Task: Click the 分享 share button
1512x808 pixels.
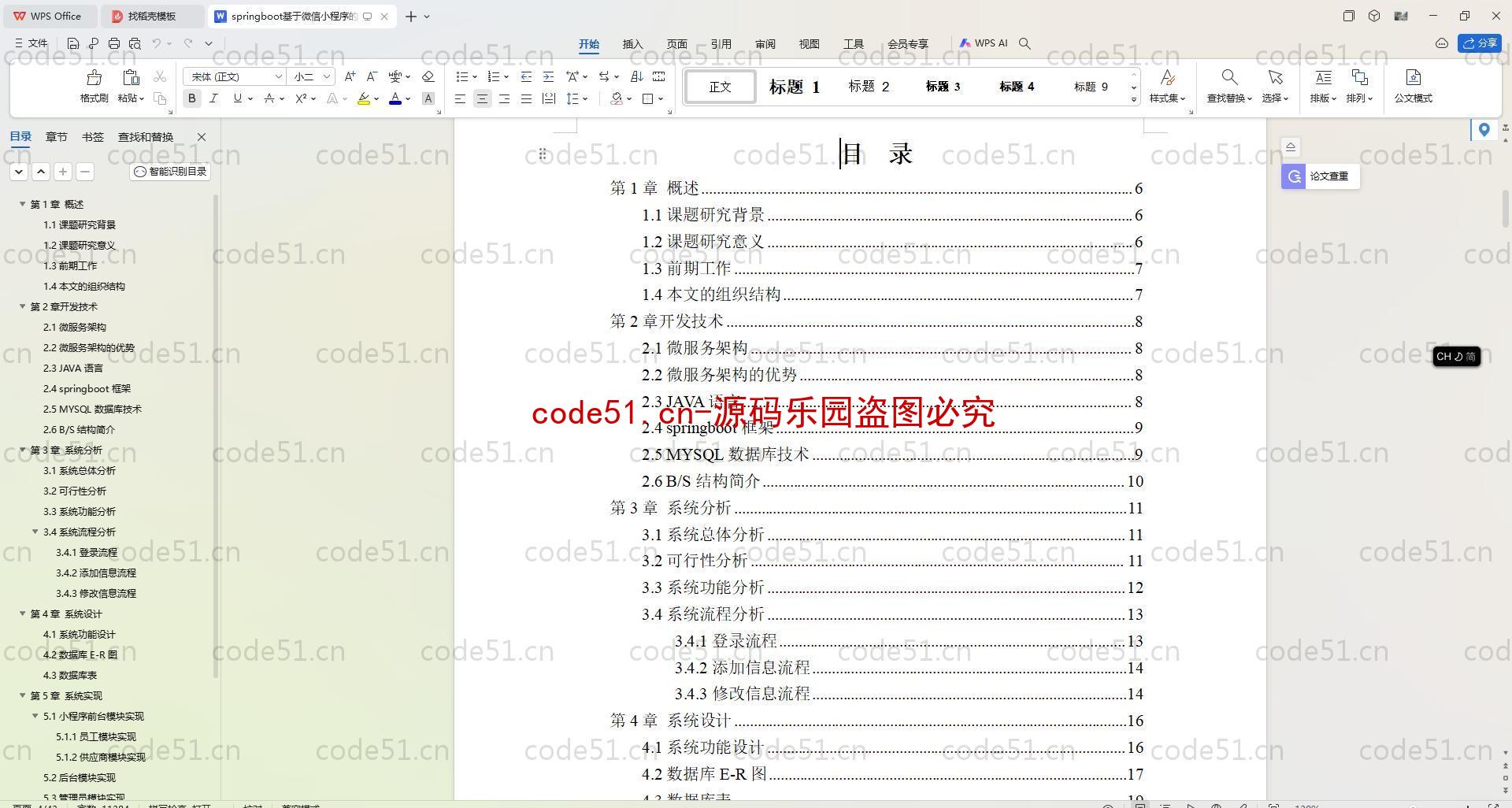Action: 1479,43
